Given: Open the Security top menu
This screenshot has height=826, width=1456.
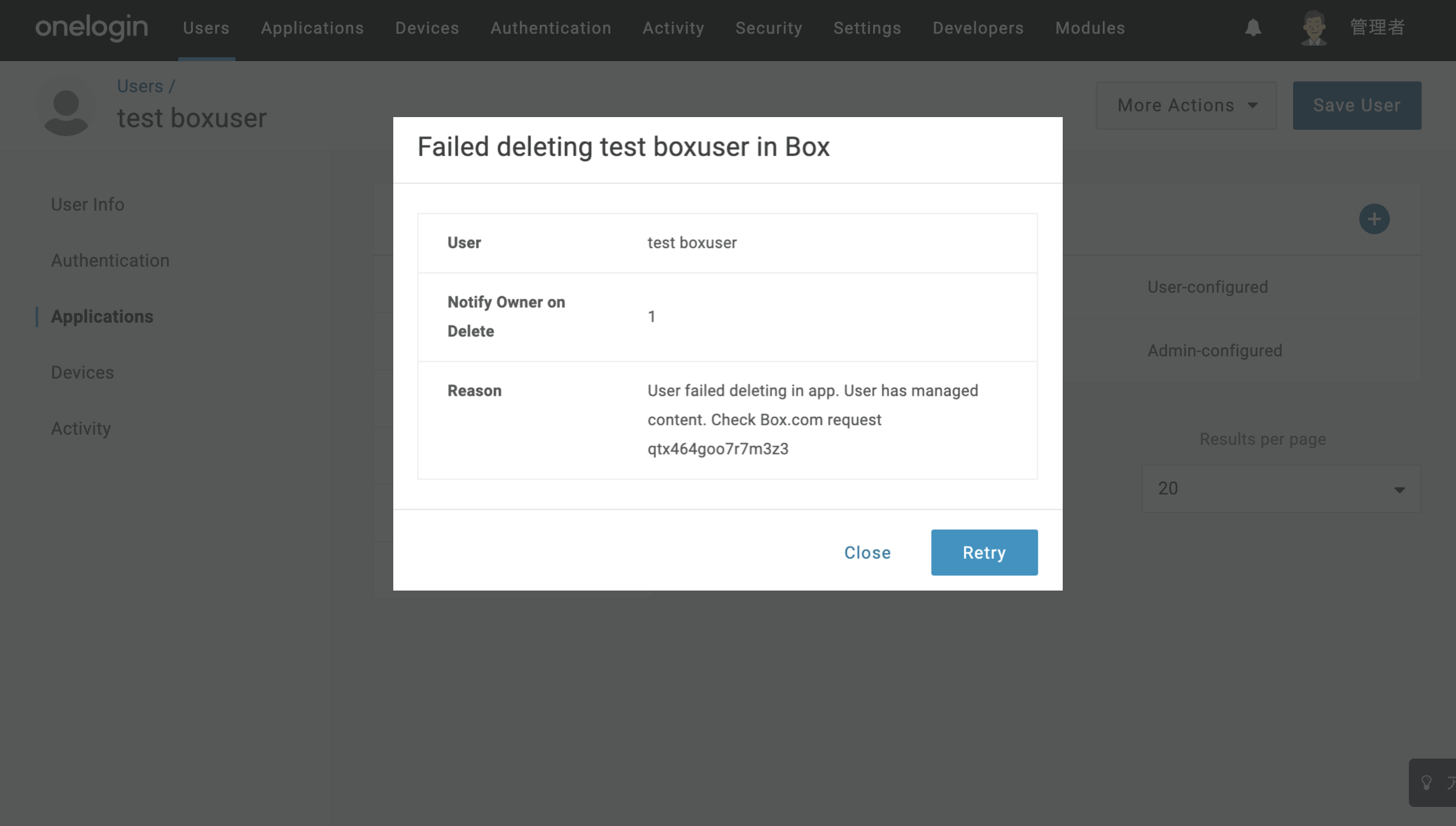Looking at the screenshot, I should tap(769, 28).
